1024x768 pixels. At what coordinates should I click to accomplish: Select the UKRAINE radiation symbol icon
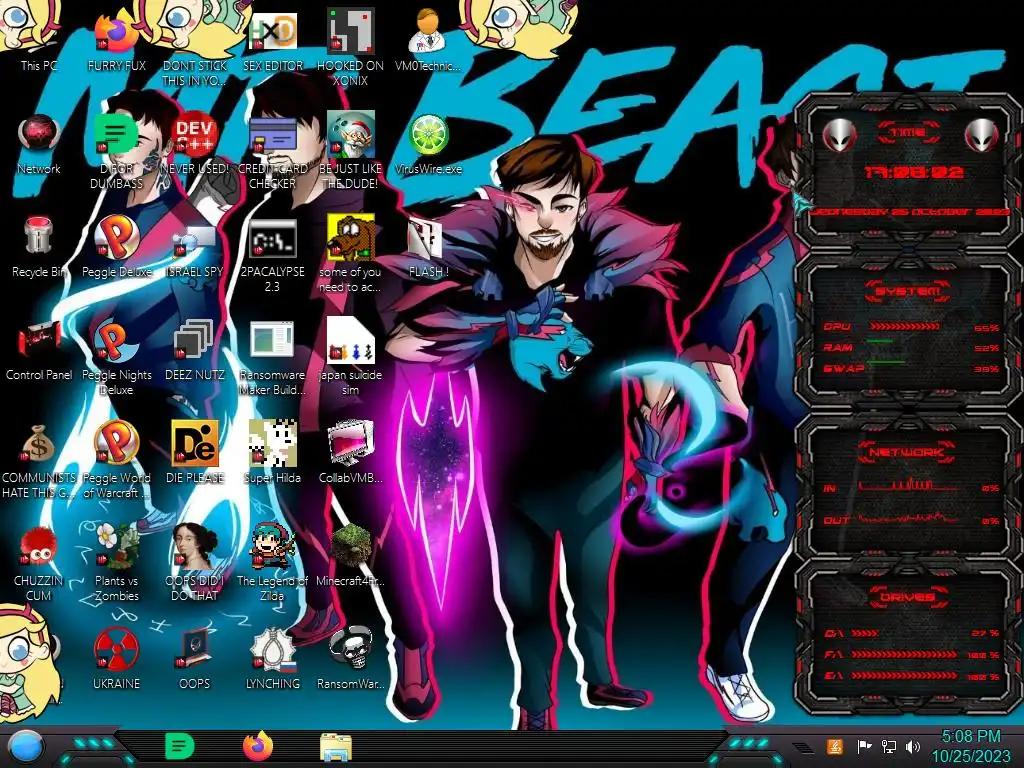tap(116, 660)
